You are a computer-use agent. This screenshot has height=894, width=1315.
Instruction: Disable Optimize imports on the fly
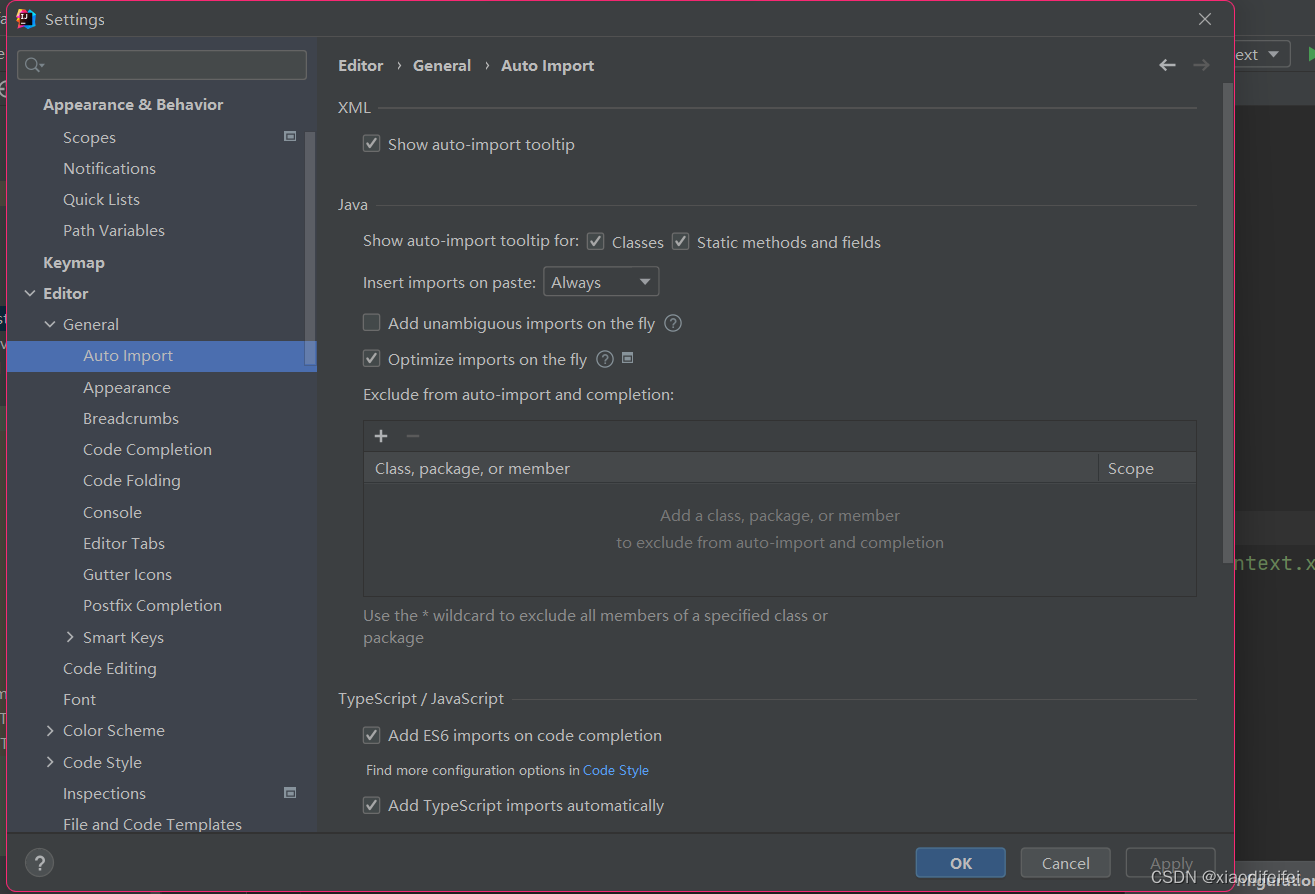371,359
